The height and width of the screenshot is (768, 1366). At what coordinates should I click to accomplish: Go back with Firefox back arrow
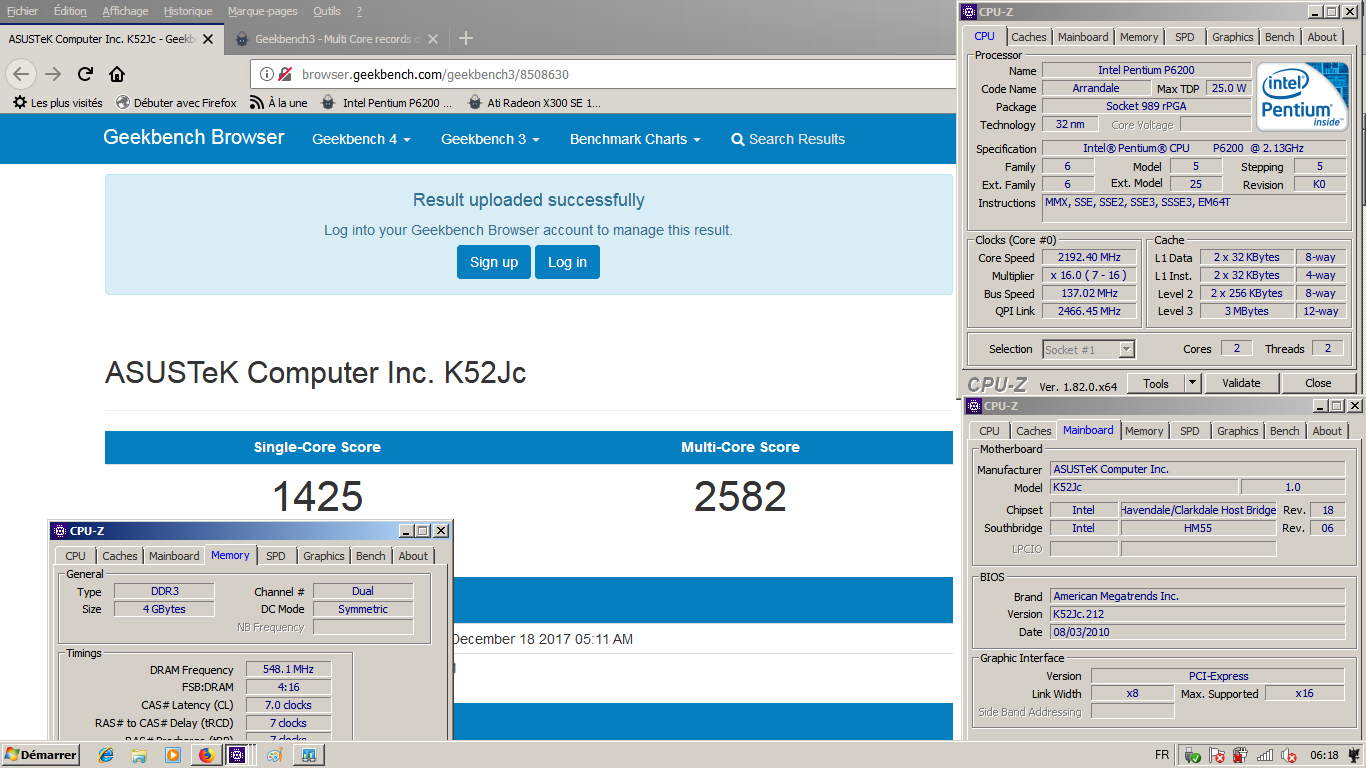pos(21,74)
